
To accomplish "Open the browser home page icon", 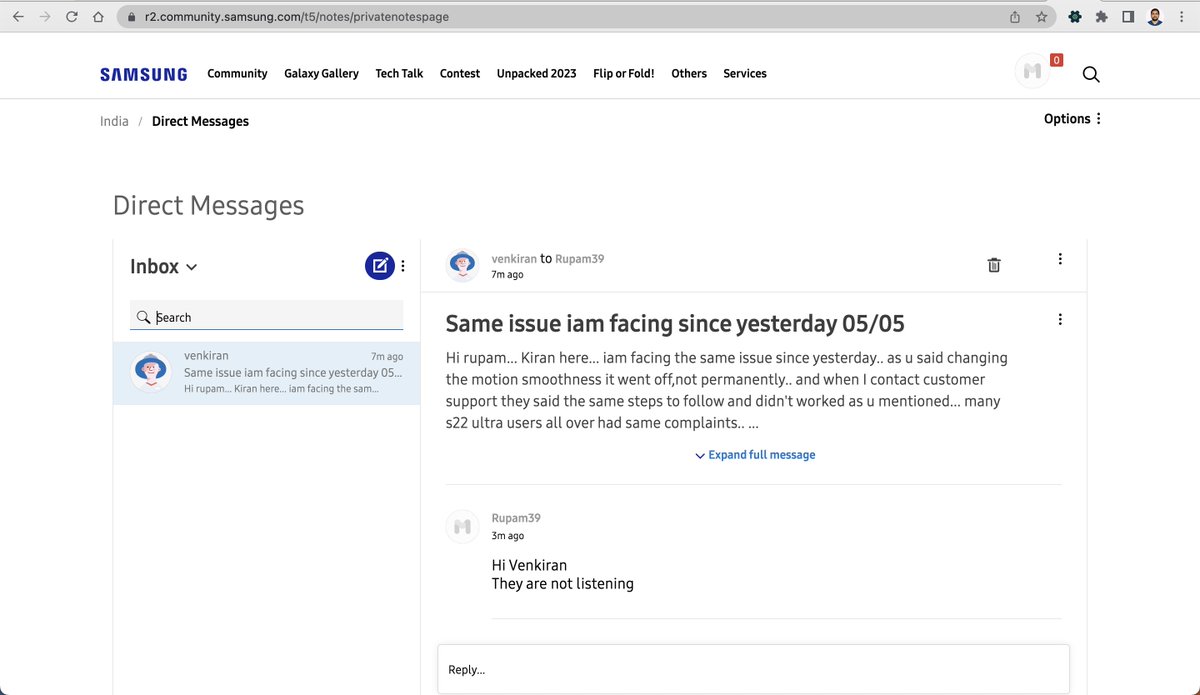I will coord(97,17).
